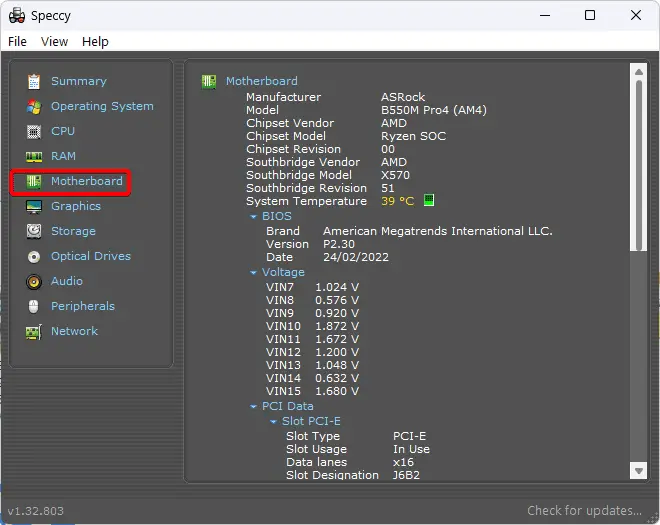Select the Slot Usage In Use value
Screen dimensions: 660x525
(411, 449)
